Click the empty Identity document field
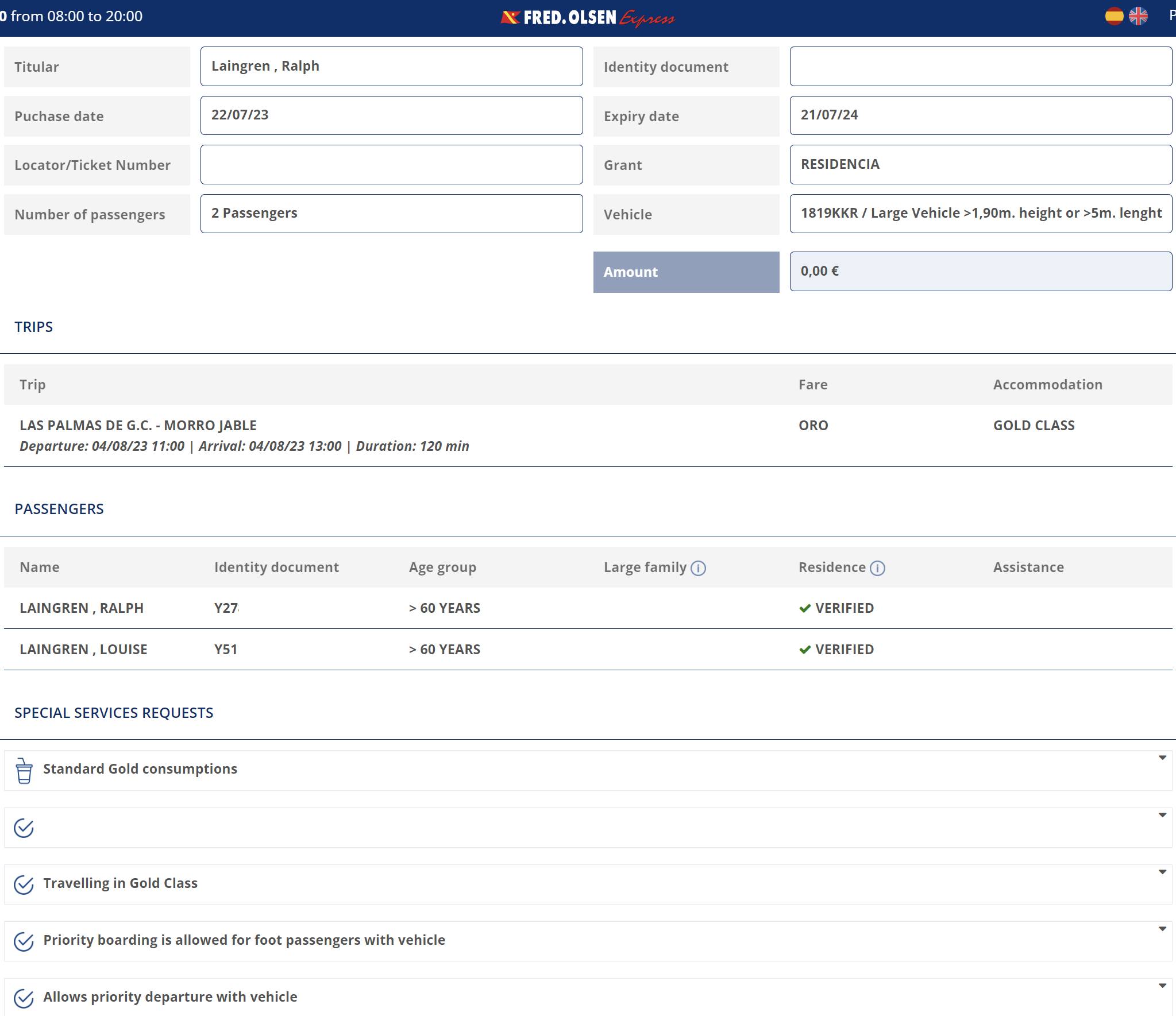Screen dimensions: 1176x1016 point(980,67)
